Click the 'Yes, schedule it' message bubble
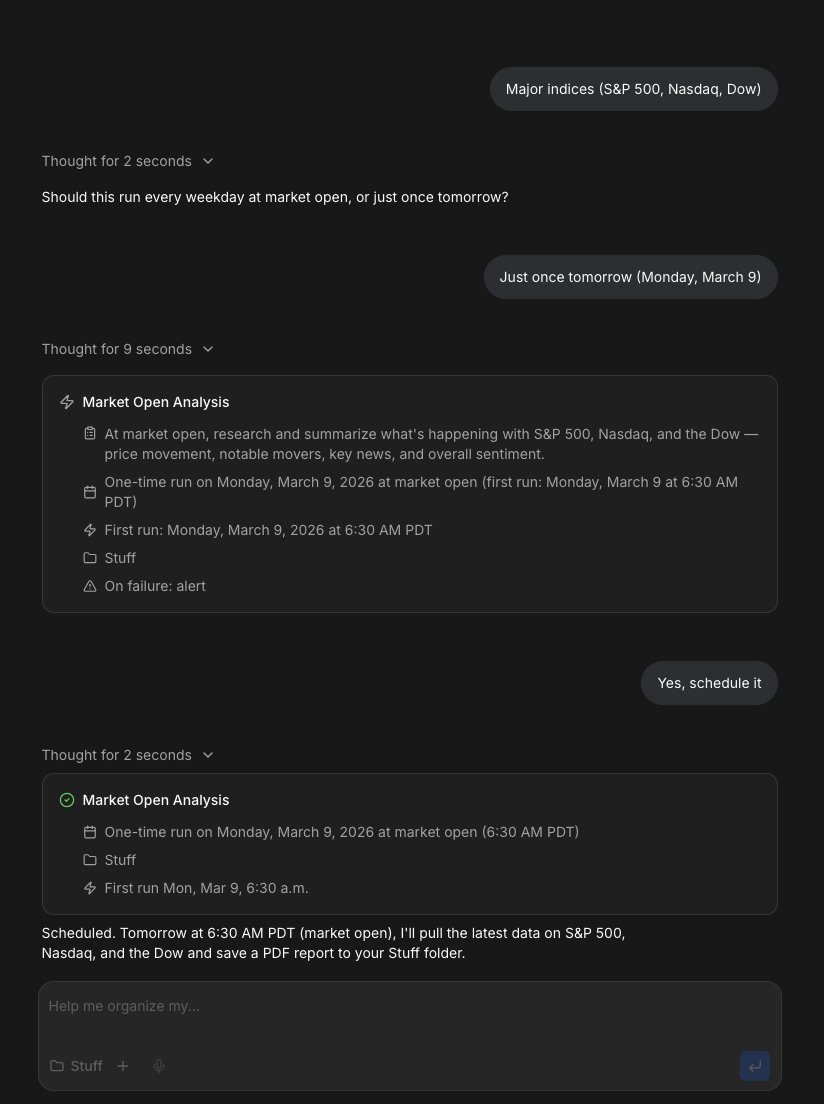This screenshot has height=1104, width=824. [709, 683]
